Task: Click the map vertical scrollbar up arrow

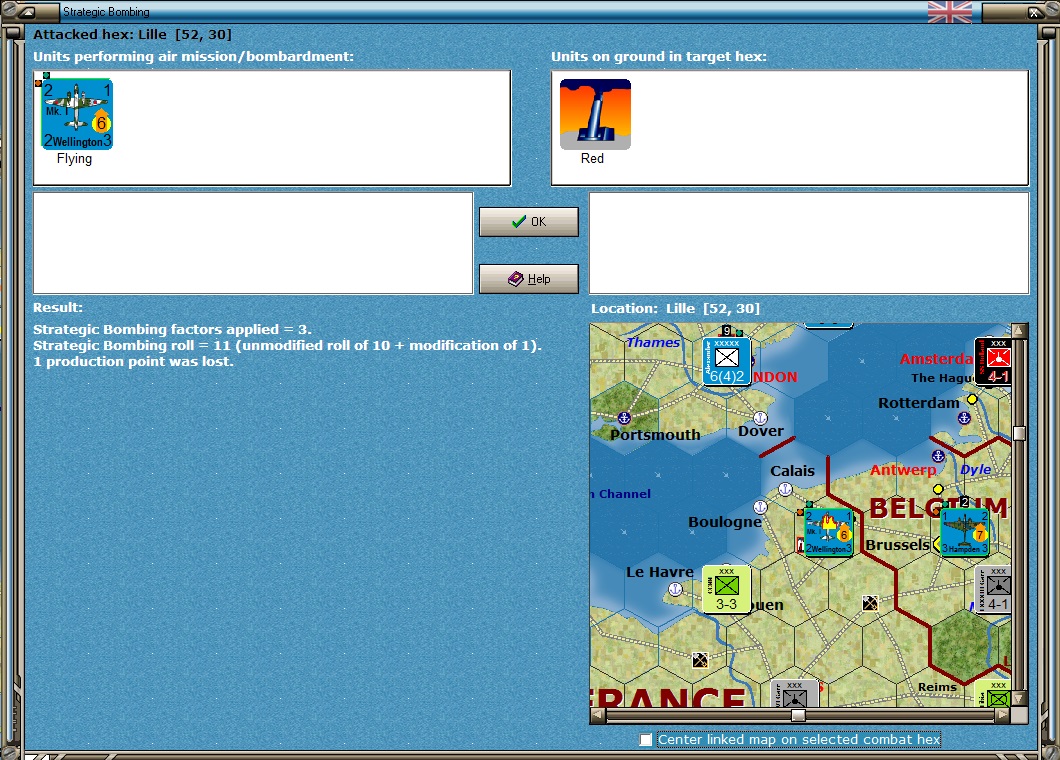Action: (1019, 331)
